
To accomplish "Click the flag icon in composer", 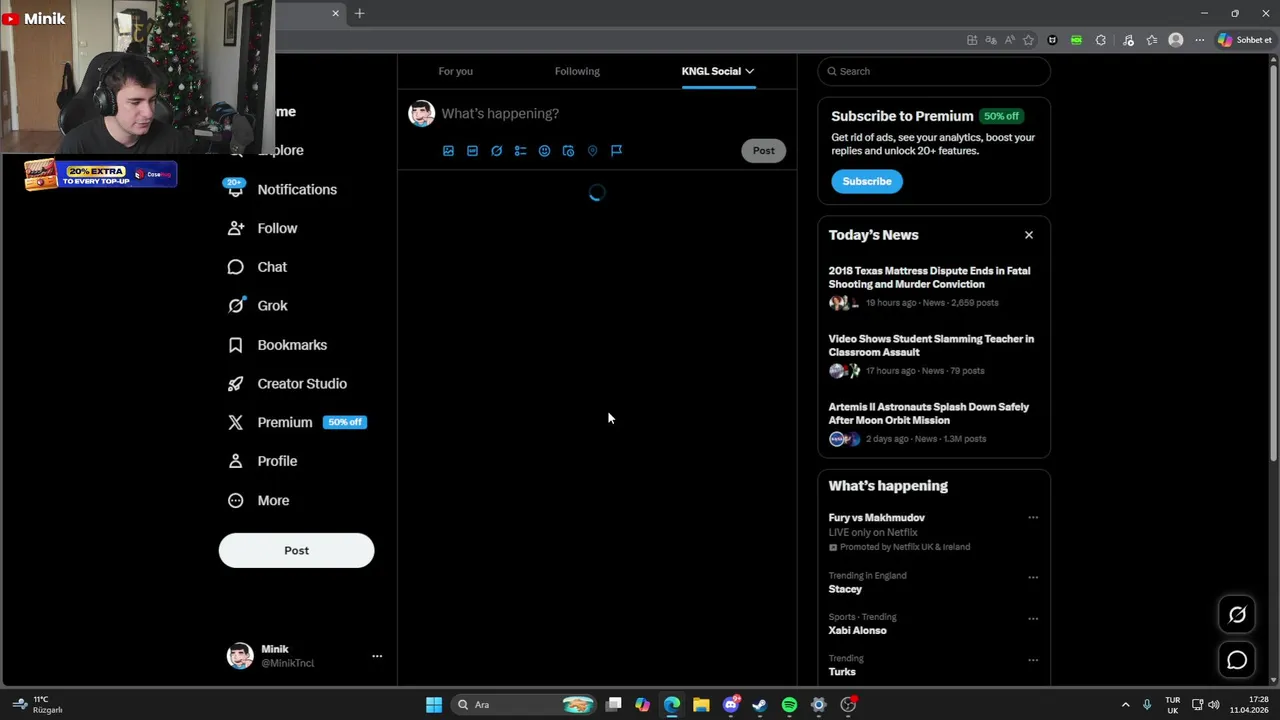I will (x=616, y=151).
